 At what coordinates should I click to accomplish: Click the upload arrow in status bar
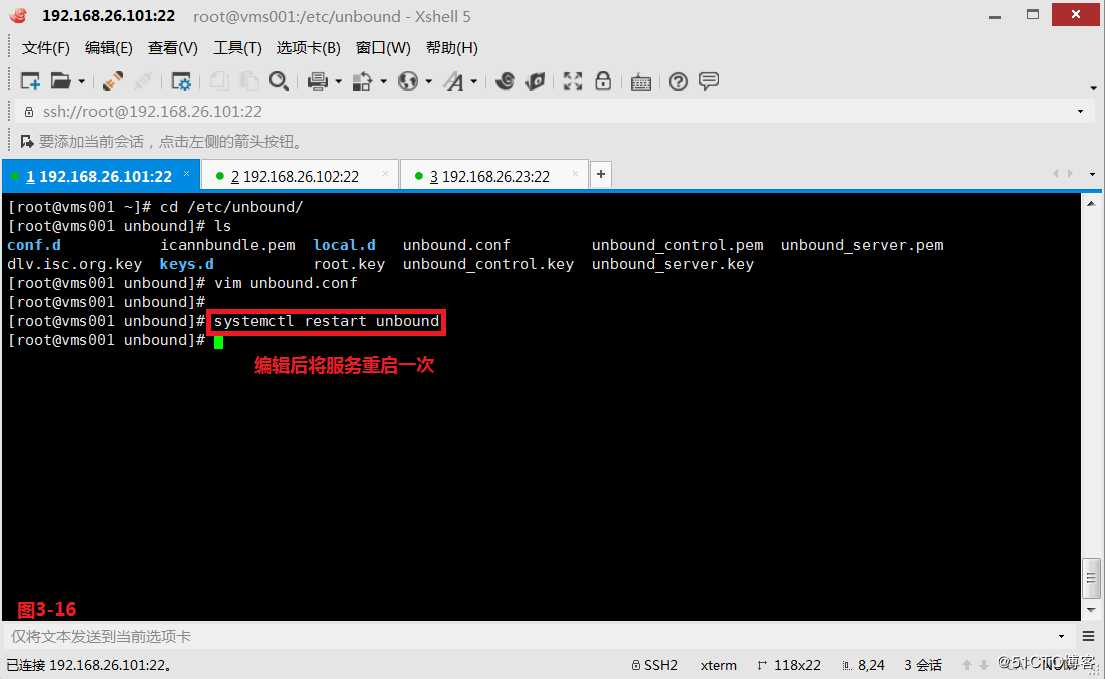point(967,666)
